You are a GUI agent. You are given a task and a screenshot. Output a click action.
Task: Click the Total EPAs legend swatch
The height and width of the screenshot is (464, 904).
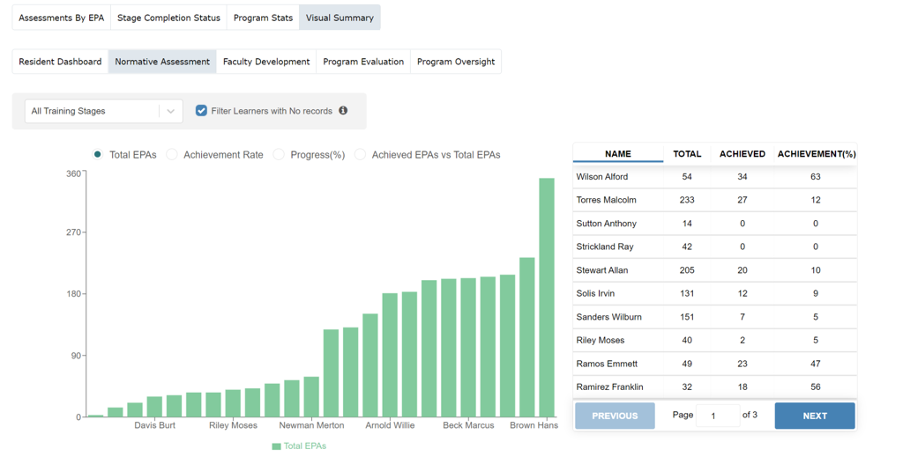pyautogui.click(x=276, y=446)
